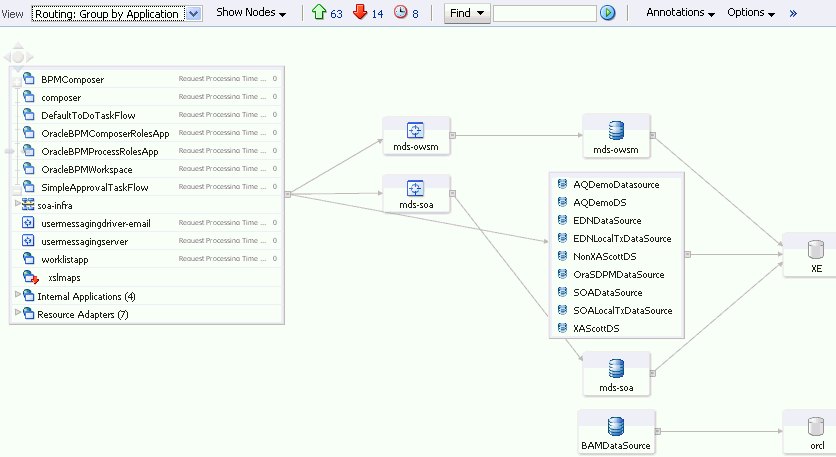Screen dimensions: 836x457
Task: Click the count 8 pending link
Action: click(415, 14)
